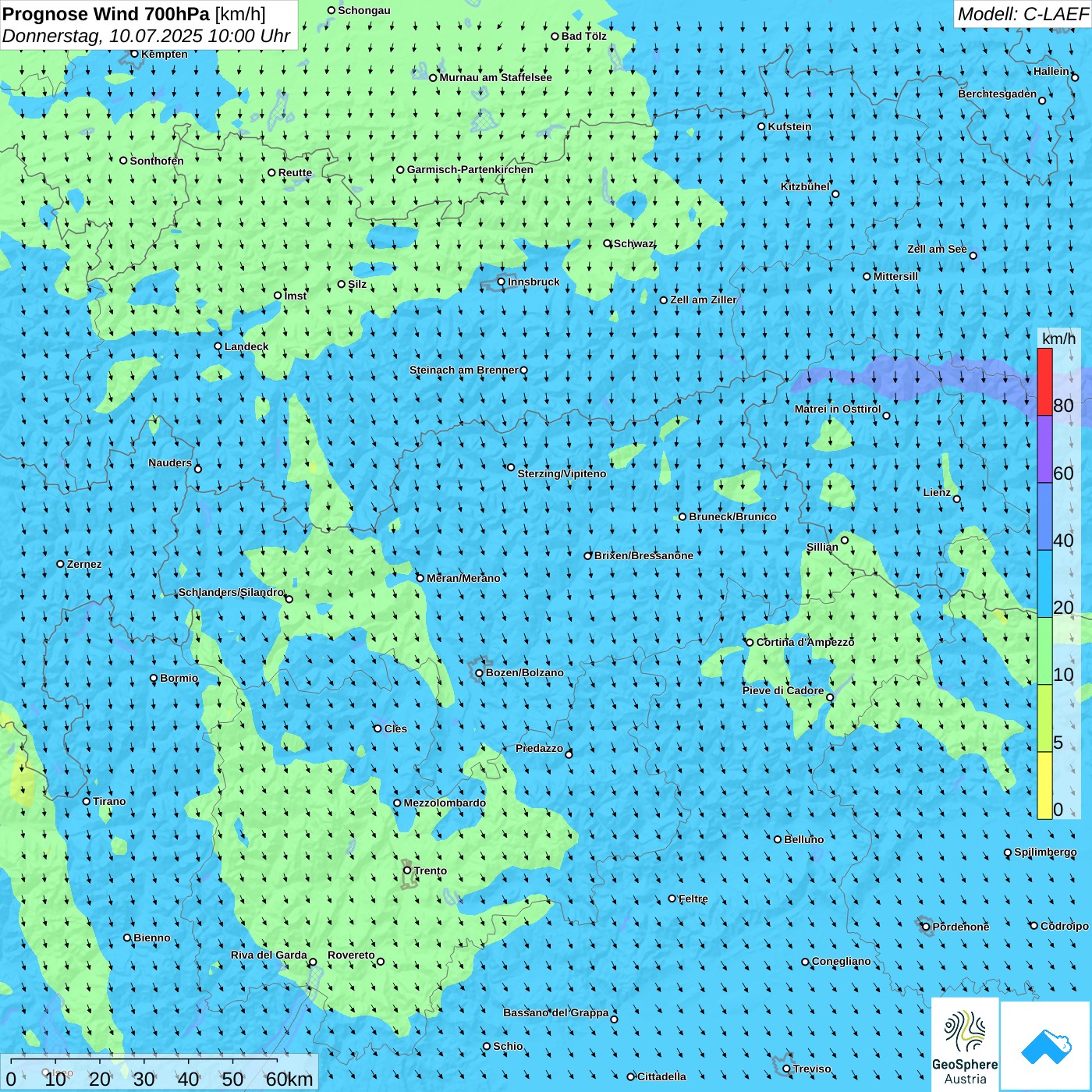1092x1092 pixels.
Task: Click the Sonthofen label
Action: (x=157, y=161)
